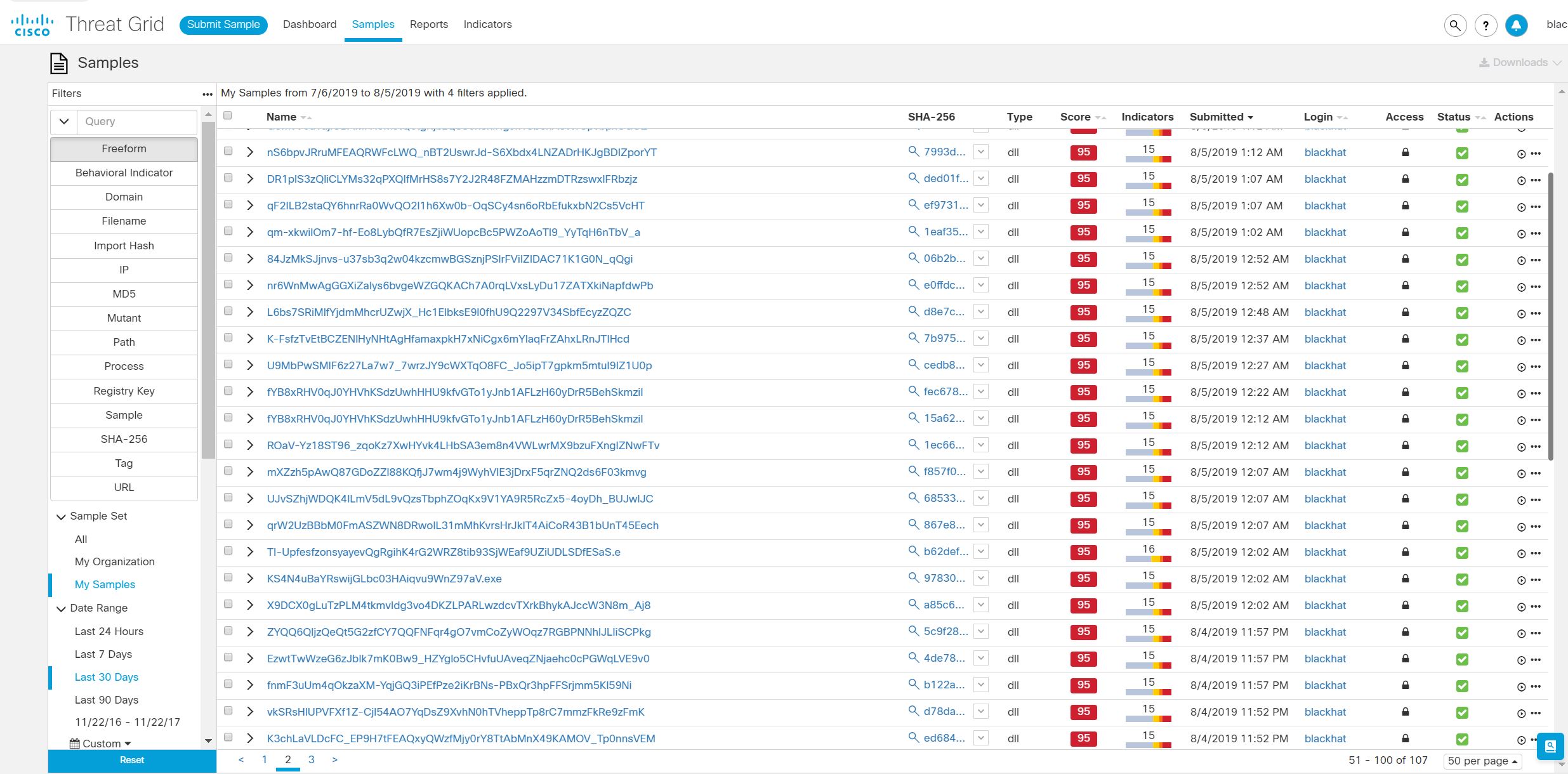Click the lock access icon for 8/5/2019 1:12 AM row
The width and height of the screenshot is (1568, 774).
click(1405, 153)
